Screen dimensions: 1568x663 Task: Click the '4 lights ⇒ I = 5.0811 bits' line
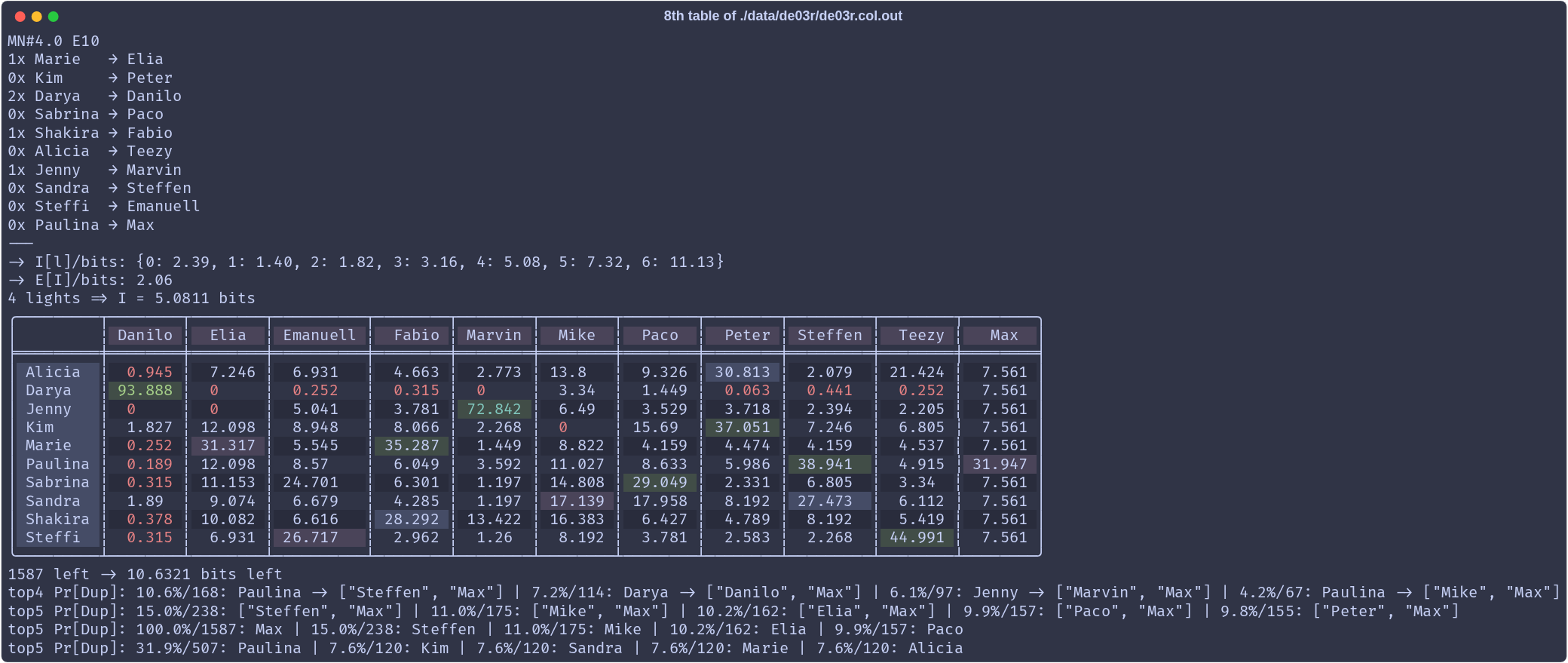point(131,298)
